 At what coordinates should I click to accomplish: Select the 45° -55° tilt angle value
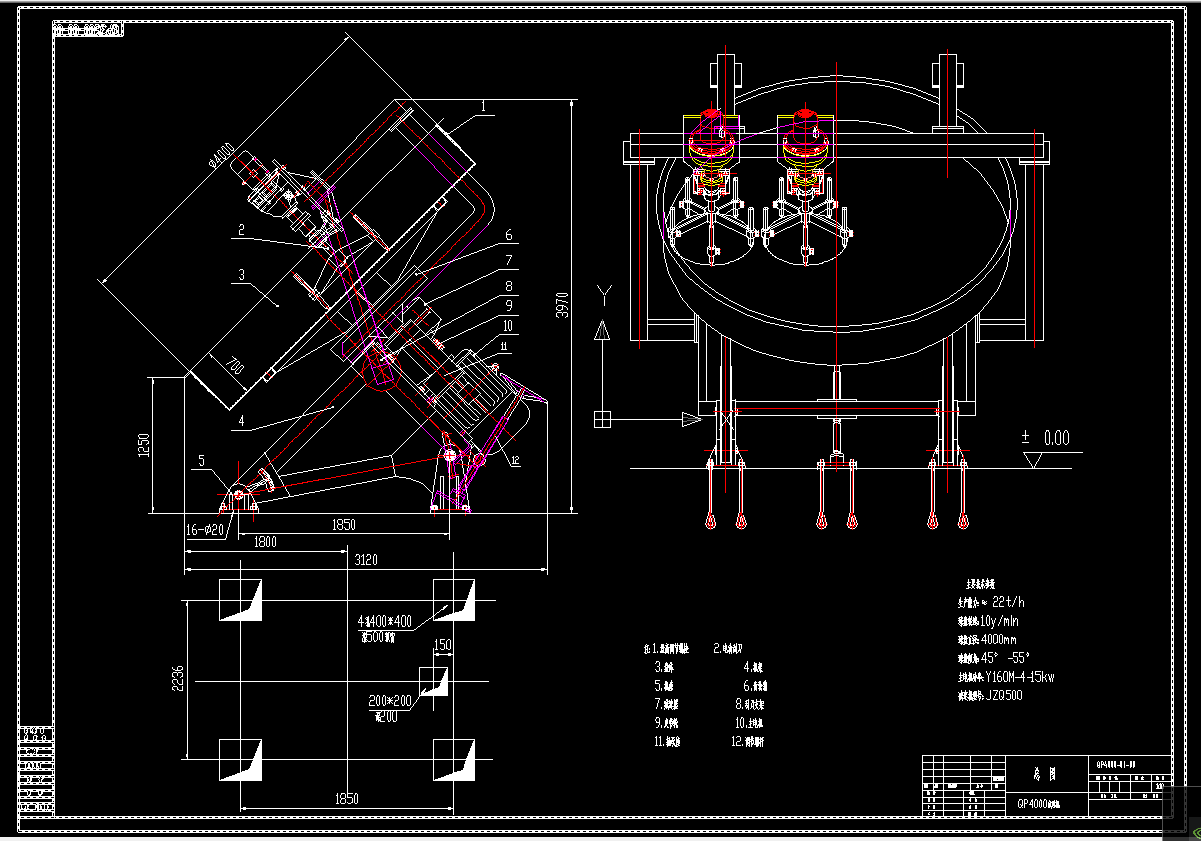tap(1005, 658)
